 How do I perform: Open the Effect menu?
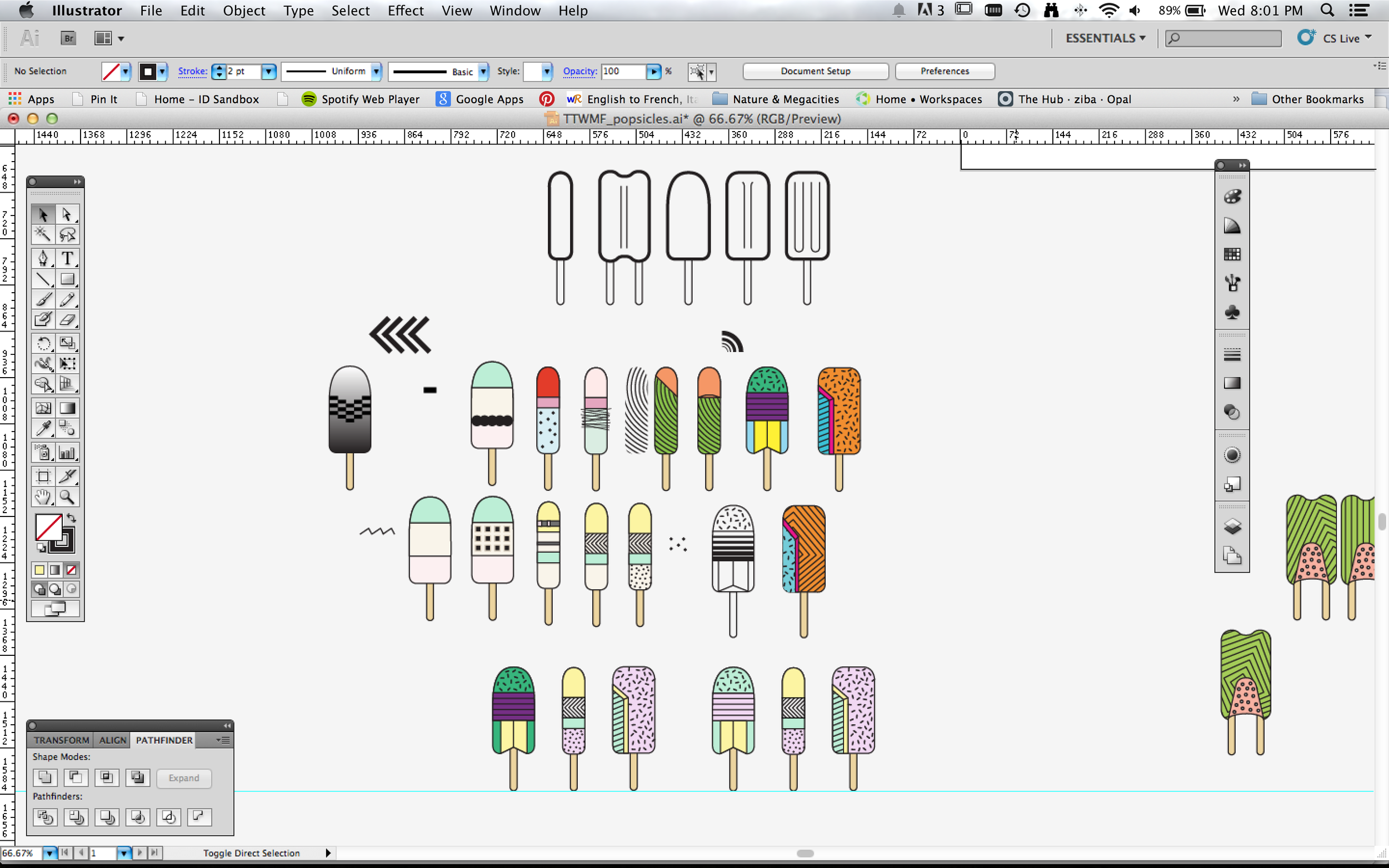tap(406, 11)
